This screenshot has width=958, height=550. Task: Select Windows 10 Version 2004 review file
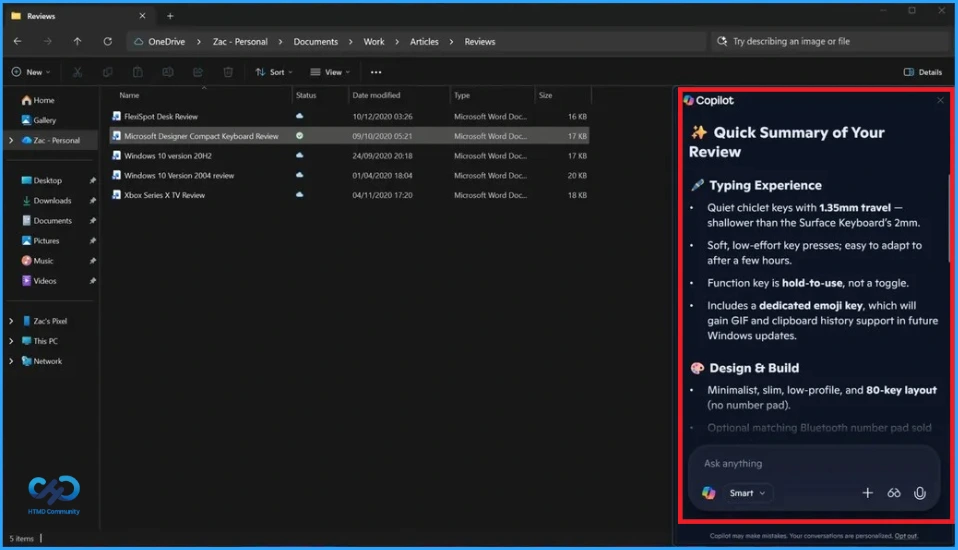349,175
